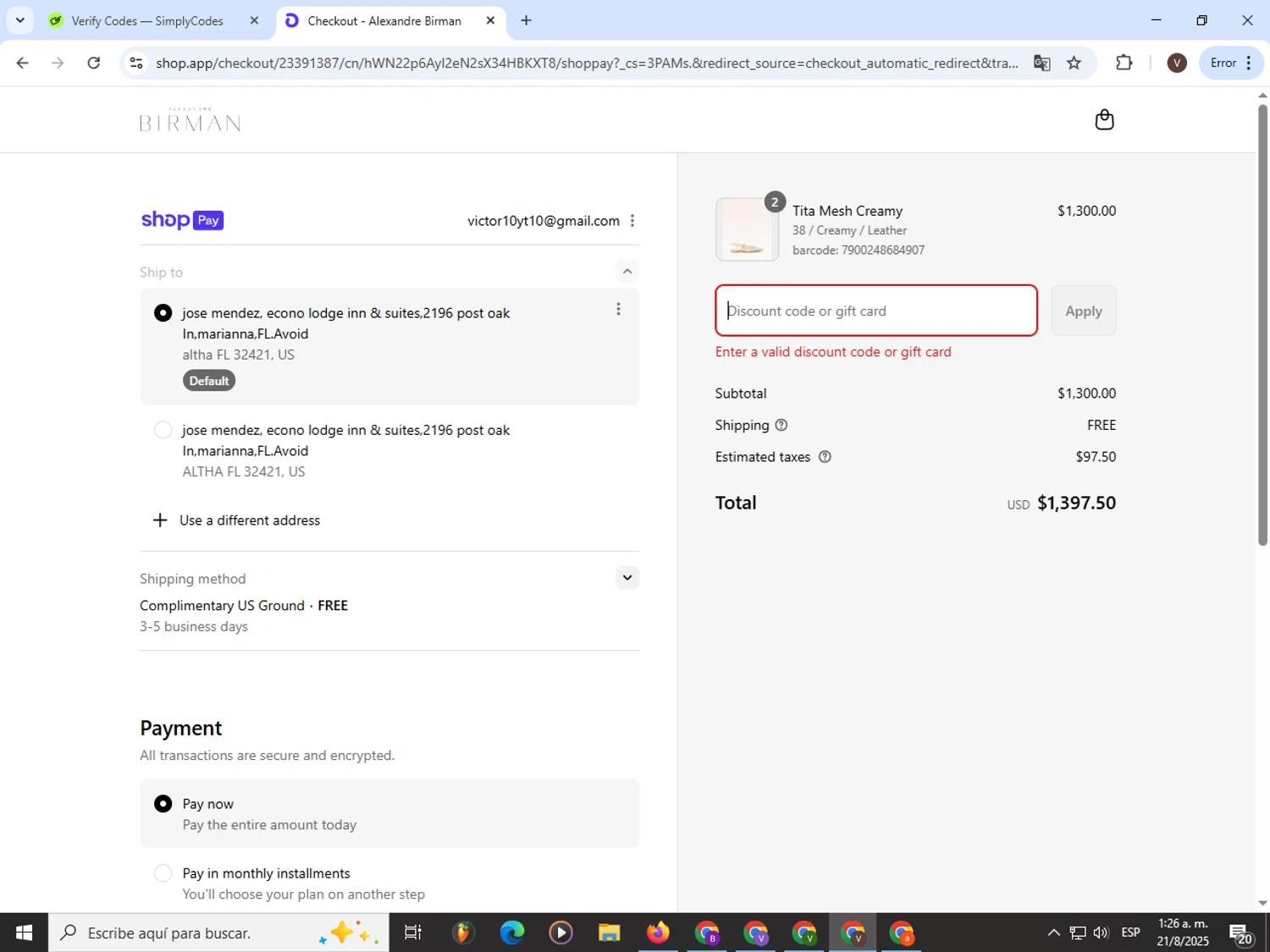Open a new browser tab

click(527, 20)
